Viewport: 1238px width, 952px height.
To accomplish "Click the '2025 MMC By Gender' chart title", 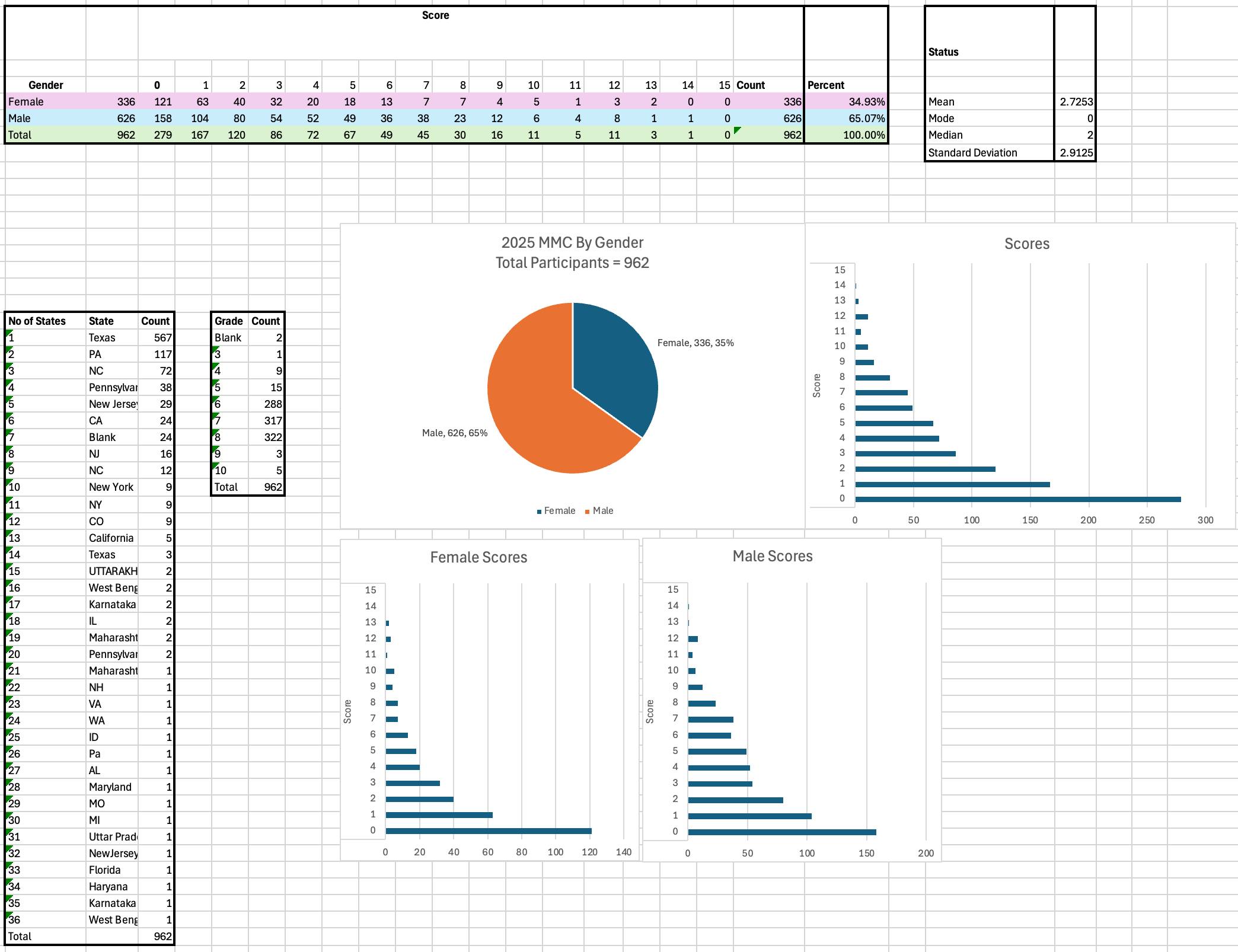I will 572,243.
